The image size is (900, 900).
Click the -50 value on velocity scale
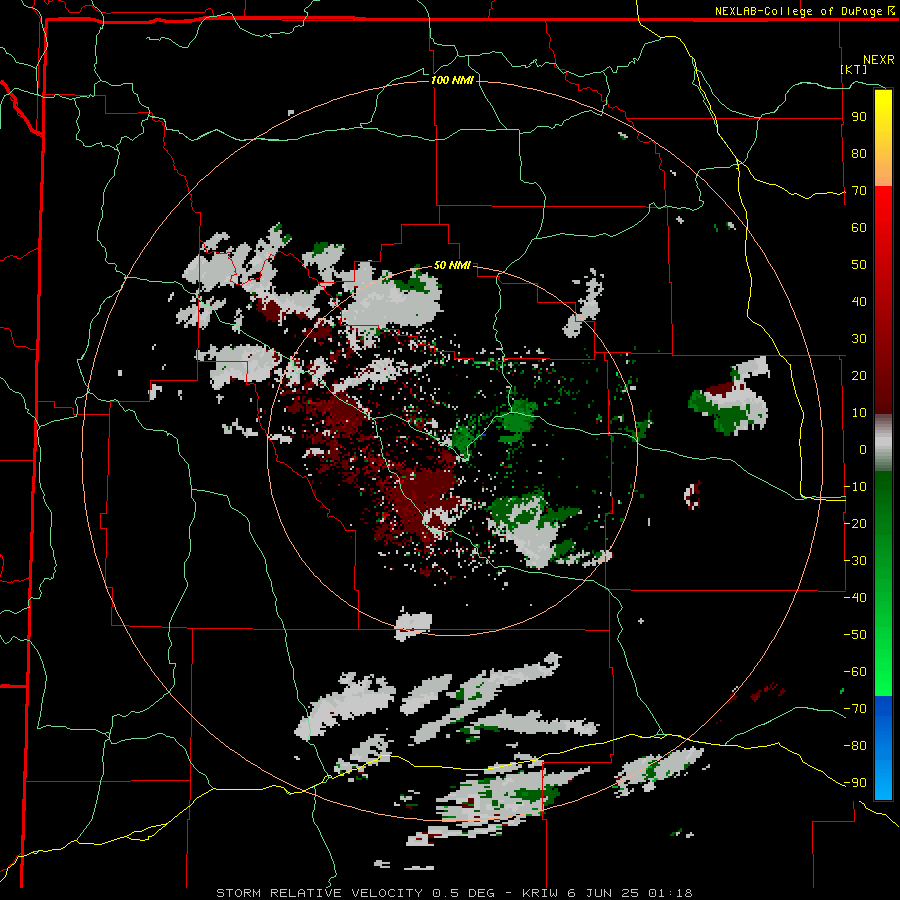(855, 634)
